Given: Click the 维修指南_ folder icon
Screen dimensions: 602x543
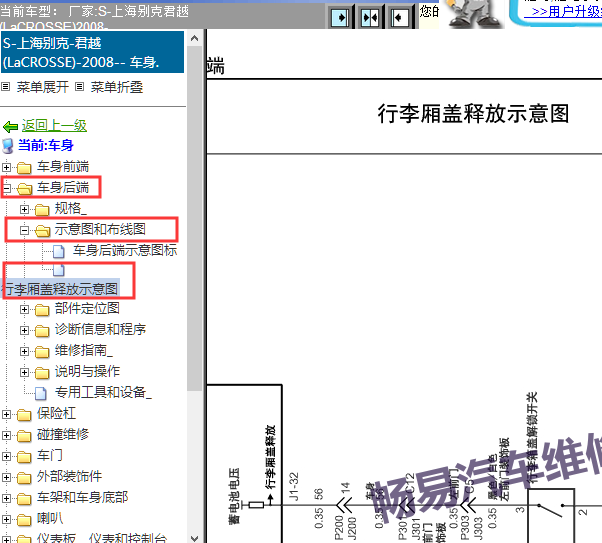Looking at the screenshot, I should click(42, 352).
